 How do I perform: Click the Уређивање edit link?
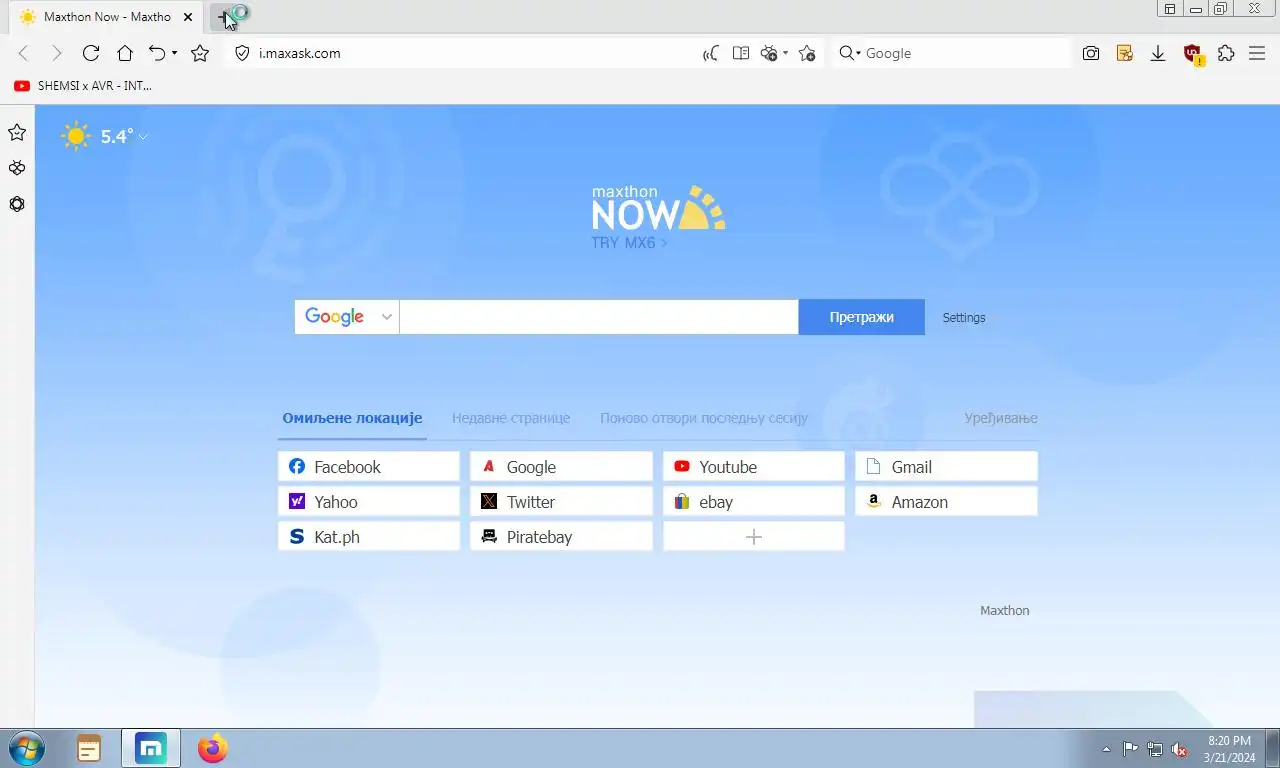(x=1001, y=418)
